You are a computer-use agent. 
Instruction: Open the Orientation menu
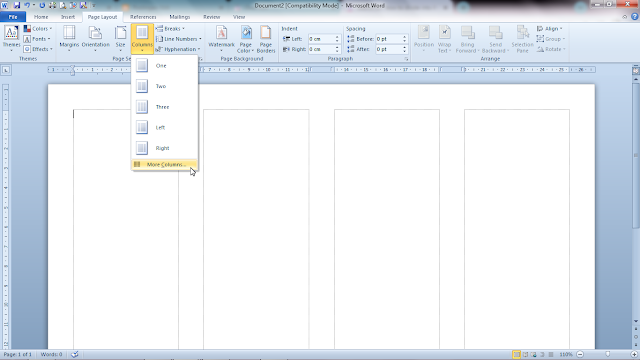tap(96, 39)
